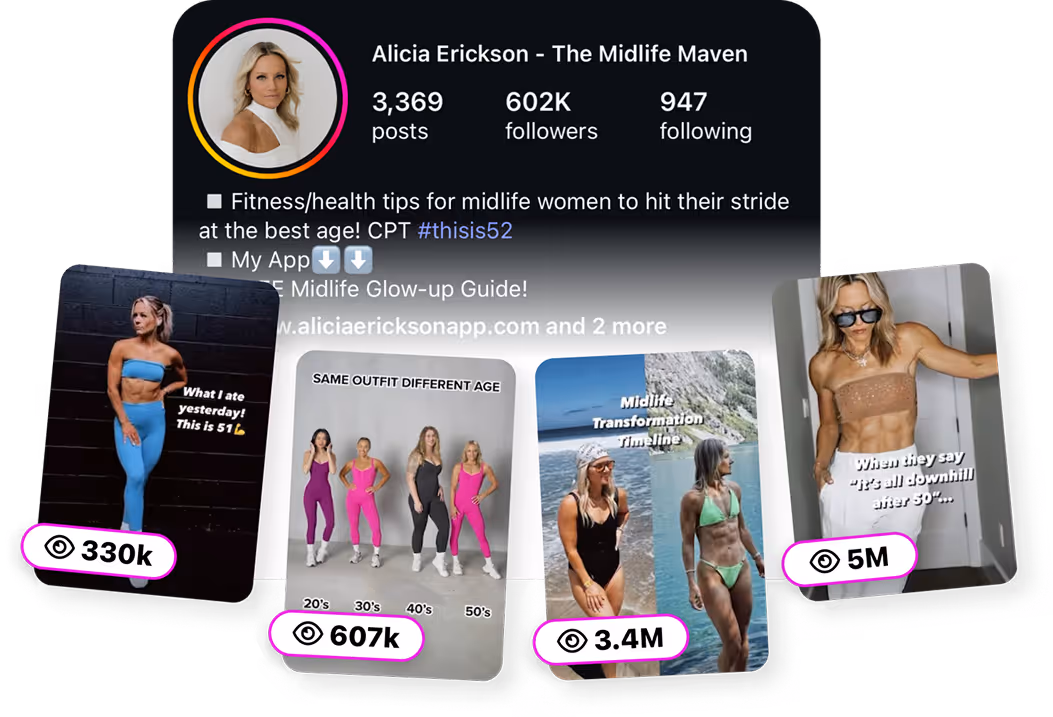View the 947 following list

pyautogui.click(x=705, y=115)
